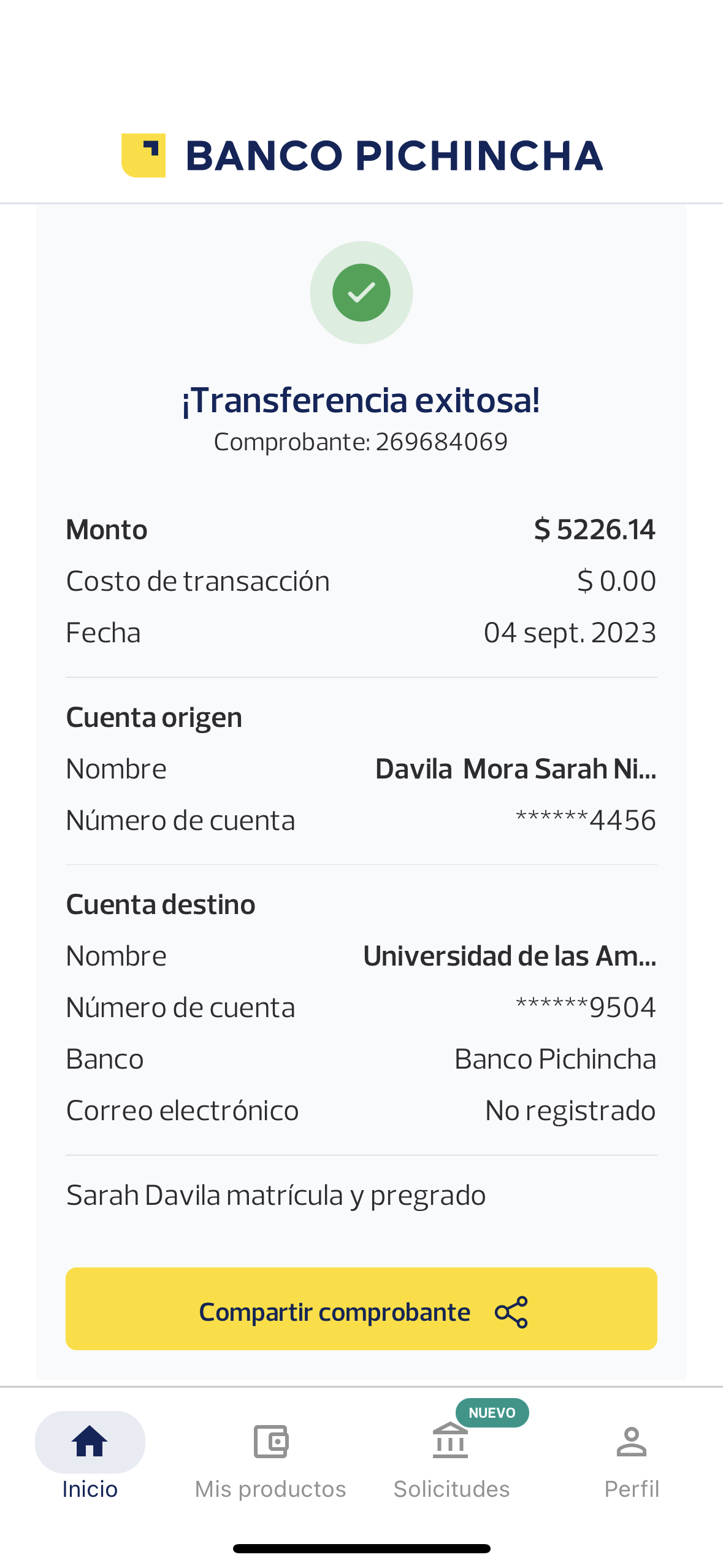Tap the Comprobante number 269684069
The width and height of the screenshot is (723, 1568).
pyautogui.click(x=442, y=442)
